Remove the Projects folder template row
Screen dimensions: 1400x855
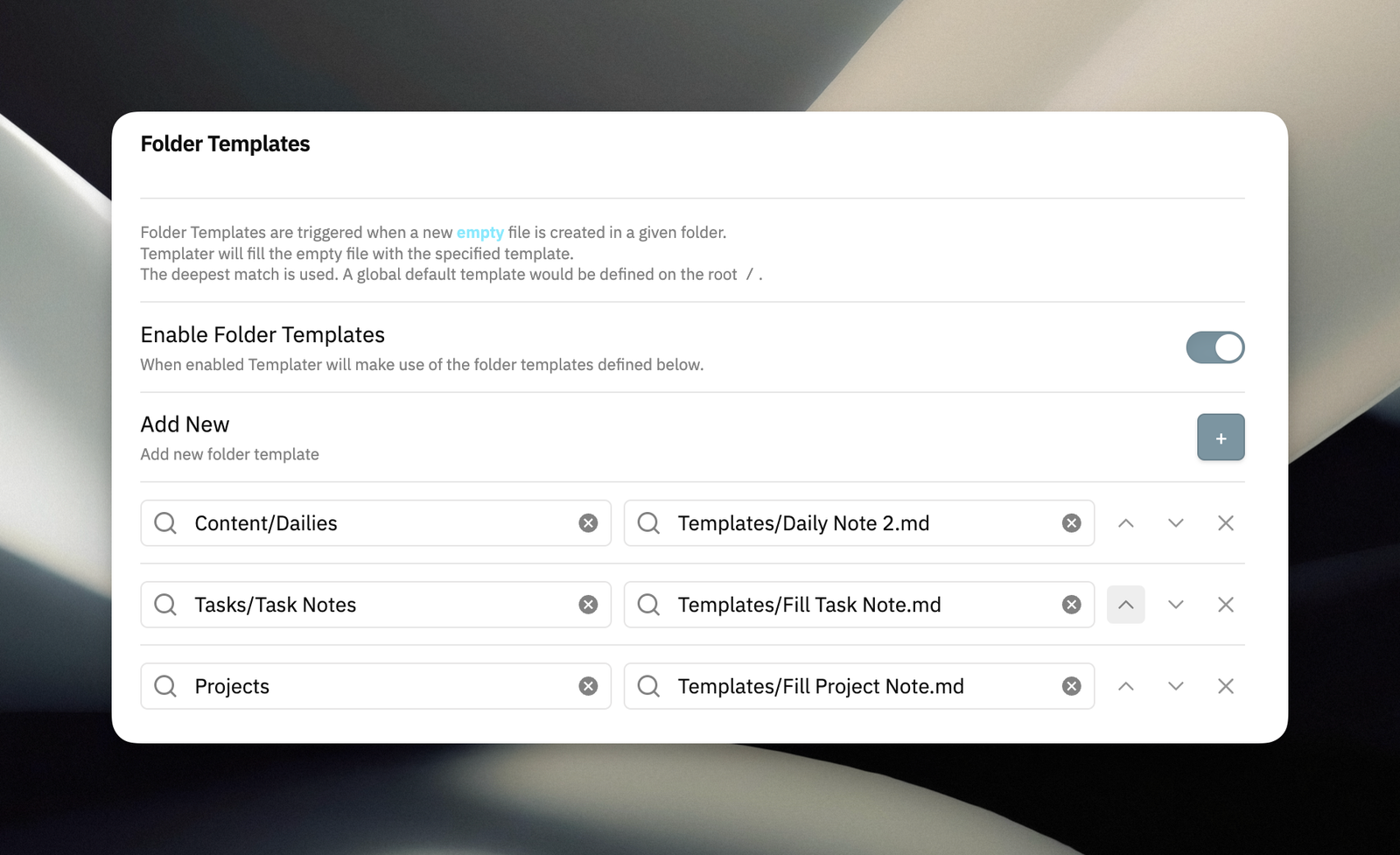point(1226,686)
